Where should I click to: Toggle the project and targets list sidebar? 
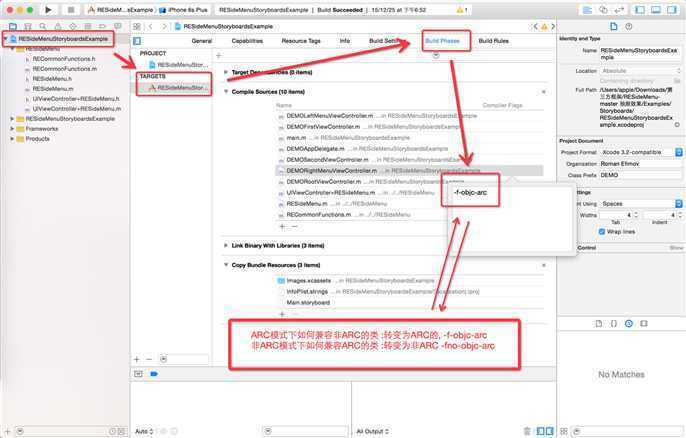point(137,41)
